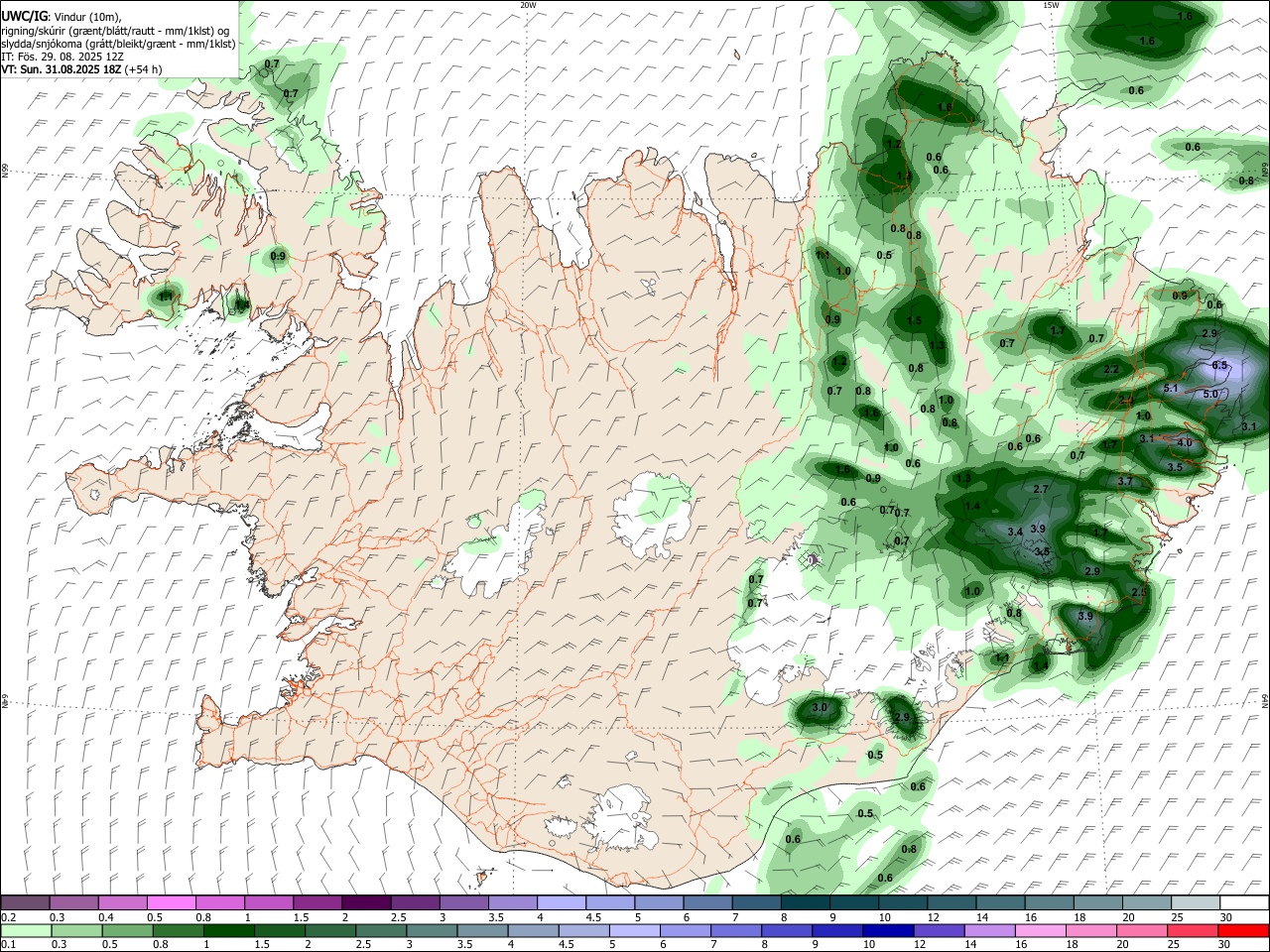Click the 3.4 precipitation value on the map
1270x952 pixels.
[x=1015, y=533]
